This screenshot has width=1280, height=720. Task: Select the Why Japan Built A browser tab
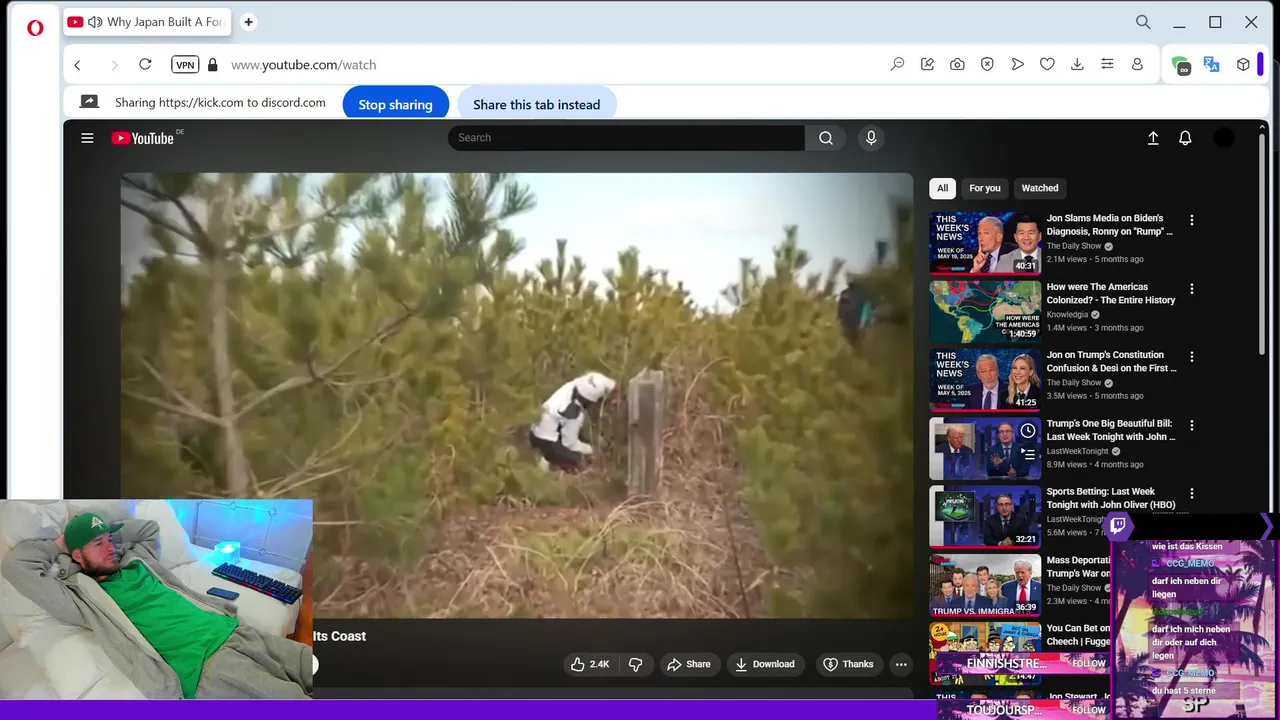point(147,22)
